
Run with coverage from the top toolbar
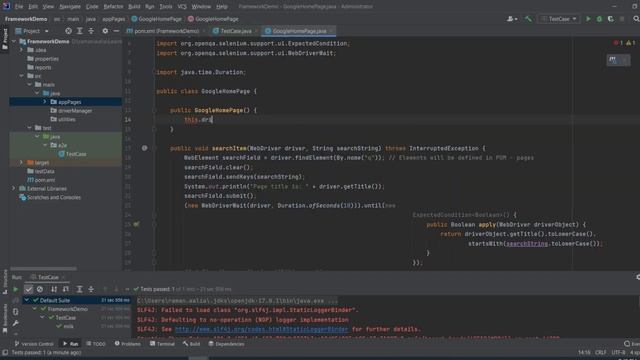(611, 19)
